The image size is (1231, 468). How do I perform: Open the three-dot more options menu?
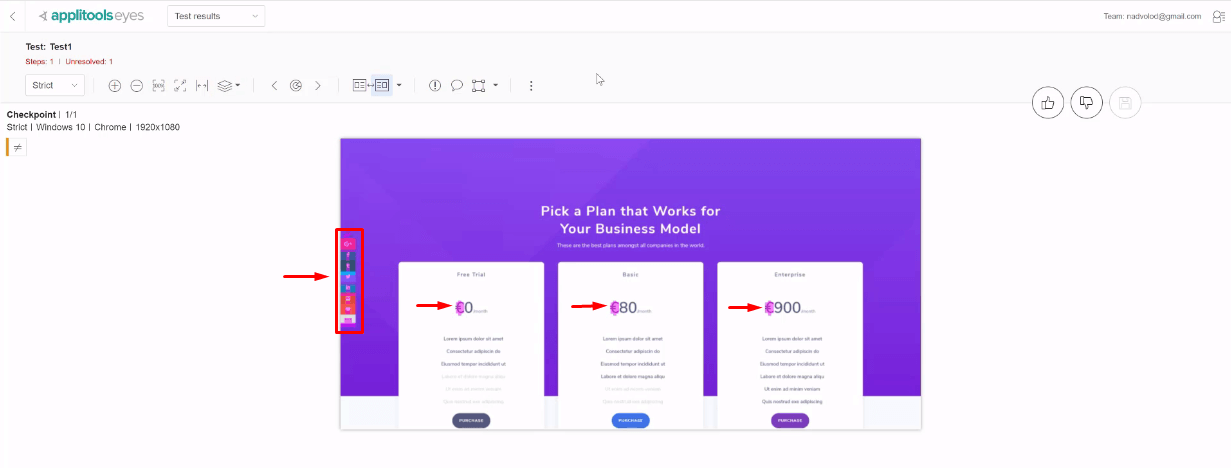[531, 86]
